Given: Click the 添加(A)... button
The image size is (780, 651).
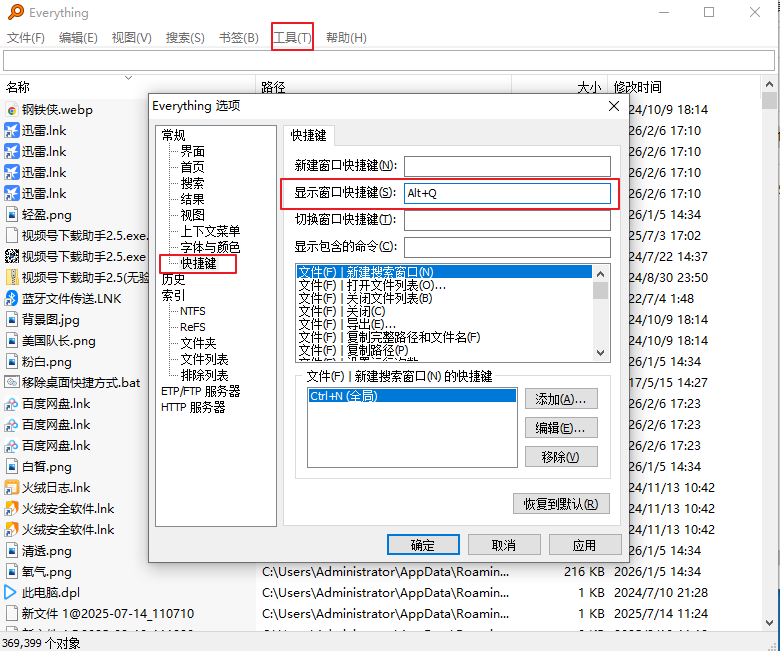Looking at the screenshot, I should pyautogui.click(x=561, y=399).
